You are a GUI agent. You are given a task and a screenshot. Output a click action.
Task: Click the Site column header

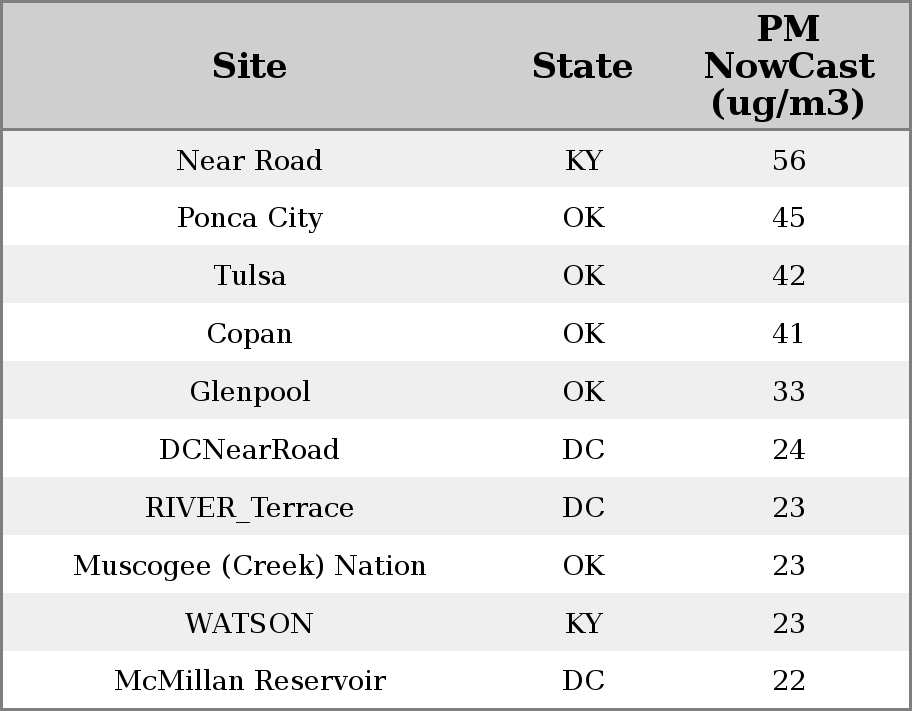pyautogui.click(x=250, y=66)
